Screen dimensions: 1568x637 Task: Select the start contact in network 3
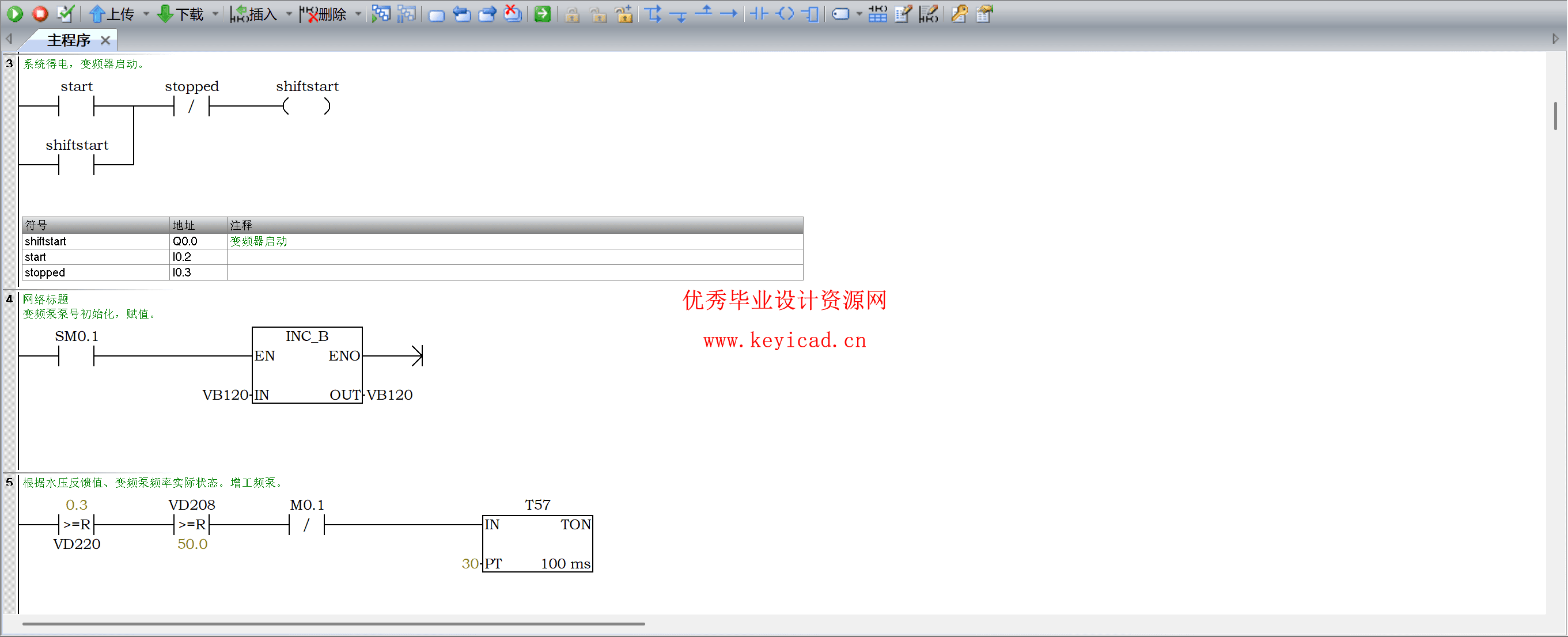(x=76, y=107)
